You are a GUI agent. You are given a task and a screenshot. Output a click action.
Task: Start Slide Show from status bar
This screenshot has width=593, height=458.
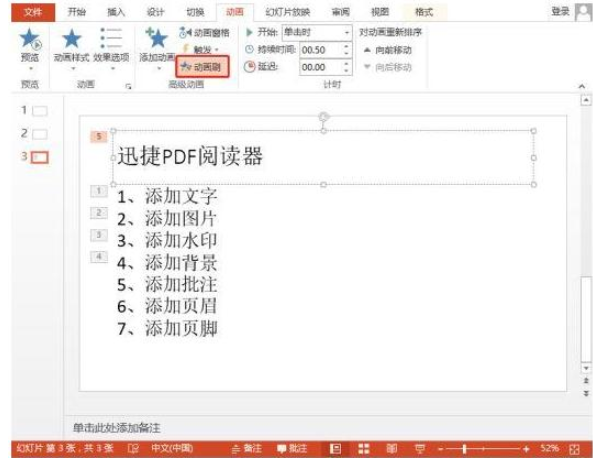[419, 449]
